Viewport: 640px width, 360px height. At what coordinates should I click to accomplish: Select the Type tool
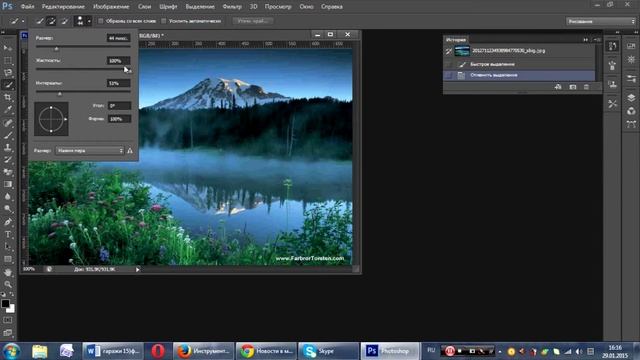8,234
